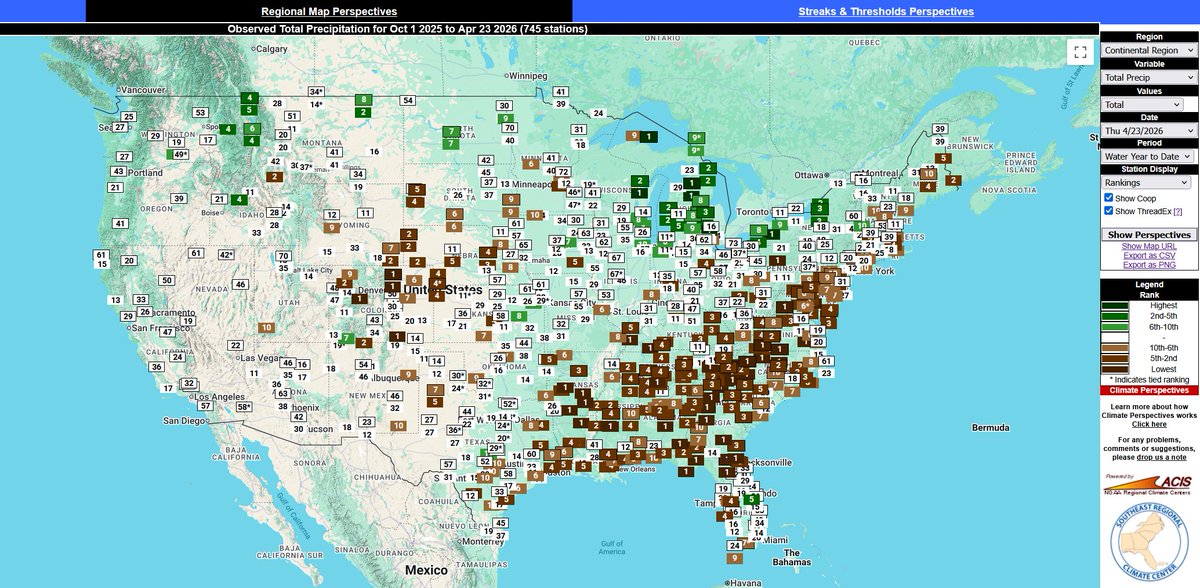Open the 20* station marker in Texas
This screenshot has width=1200, height=588.
(x=503, y=438)
